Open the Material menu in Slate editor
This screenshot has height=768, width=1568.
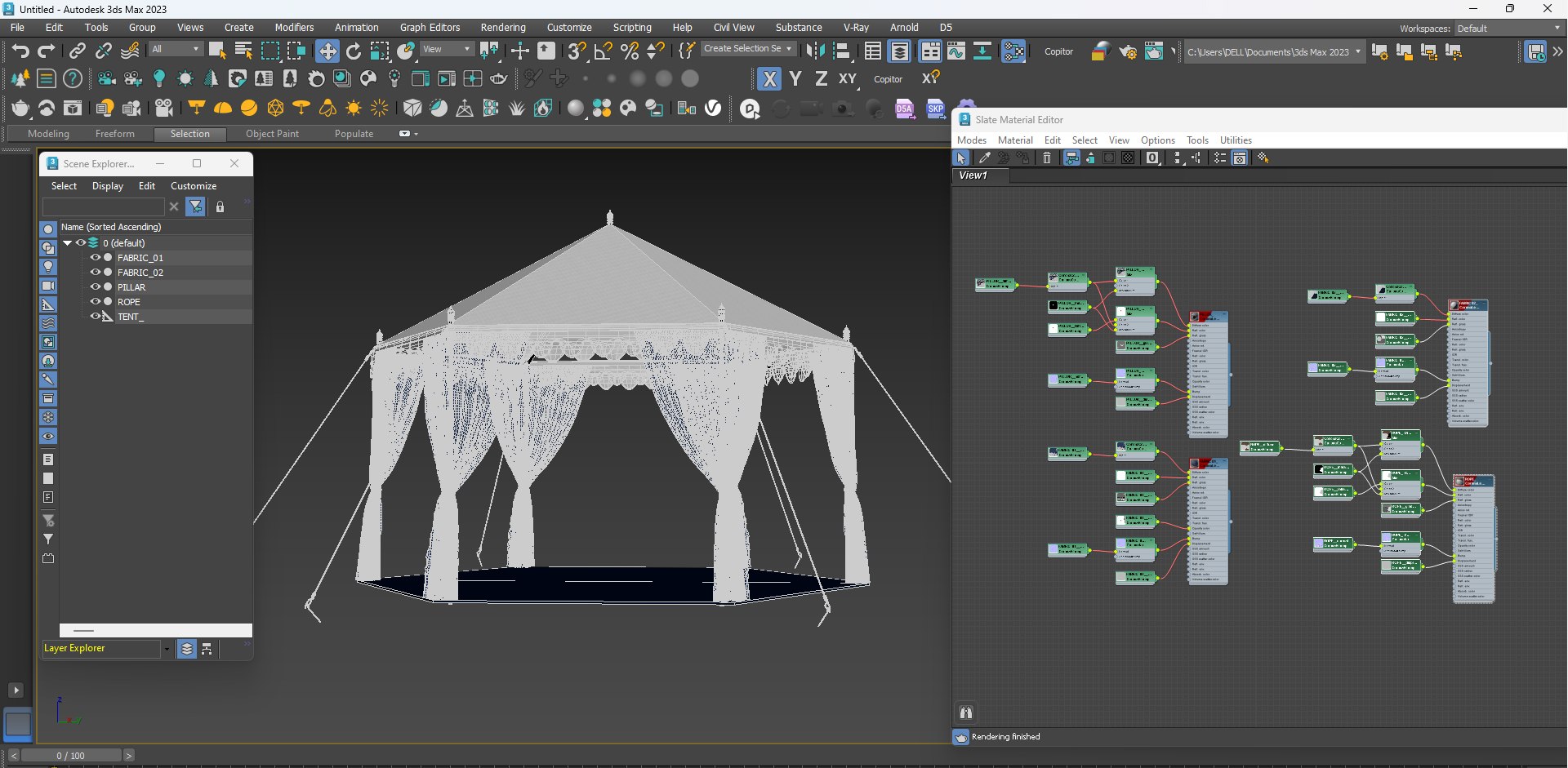tap(1015, 140)
